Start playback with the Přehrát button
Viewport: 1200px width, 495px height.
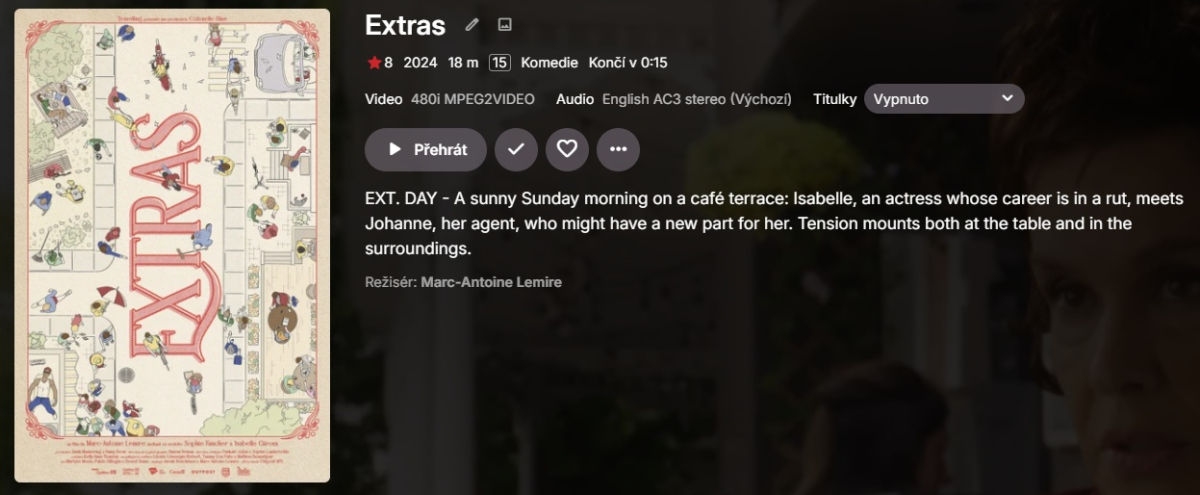[x=426, y=149]
